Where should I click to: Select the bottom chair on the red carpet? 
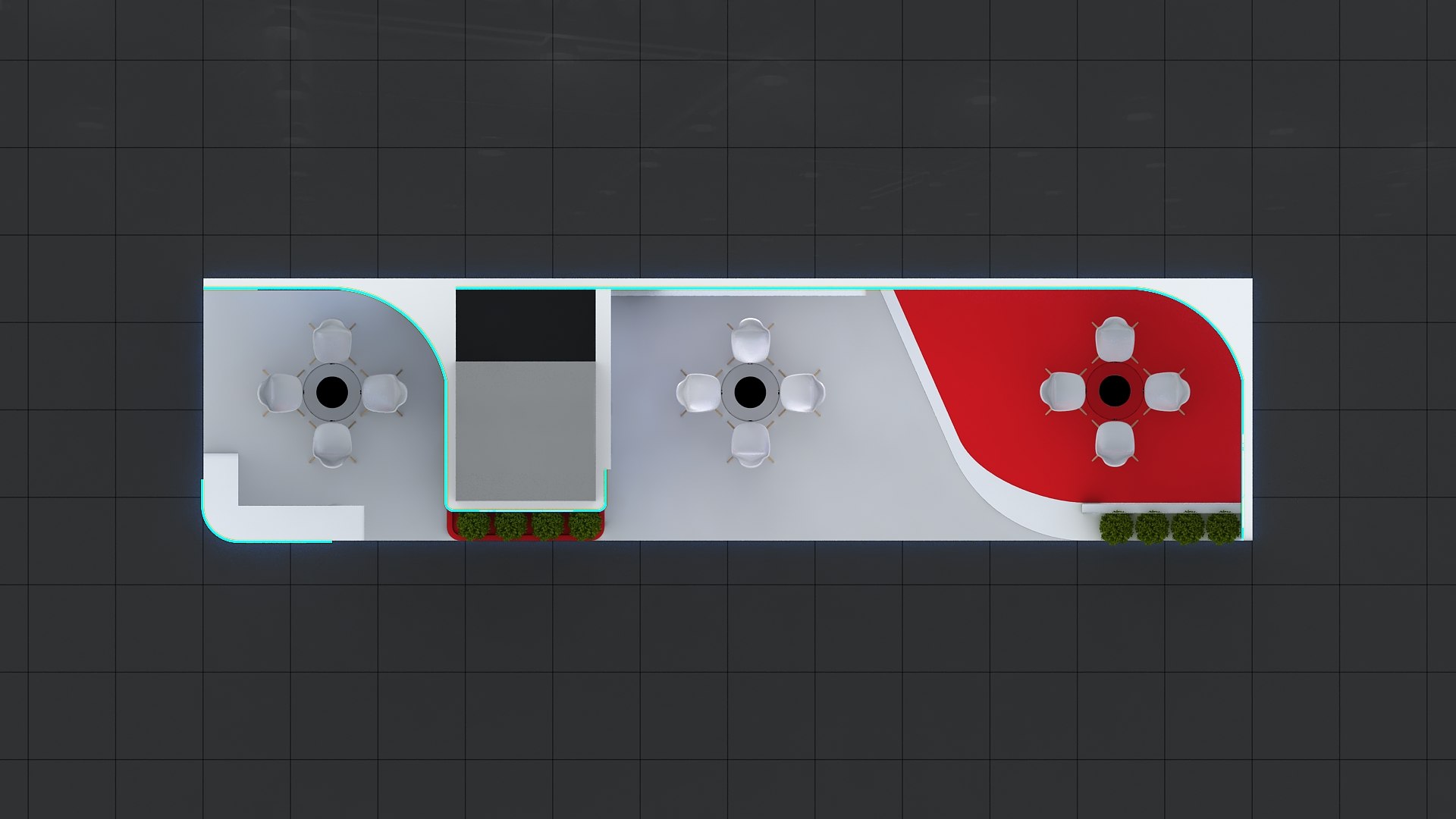(x=1115, y=444)
